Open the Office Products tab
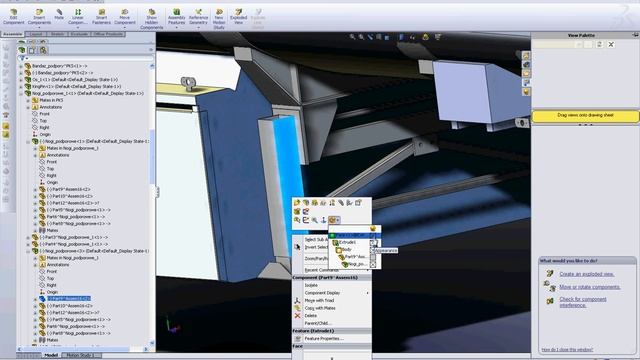This screenshot has width=640, height=360. 108,35
